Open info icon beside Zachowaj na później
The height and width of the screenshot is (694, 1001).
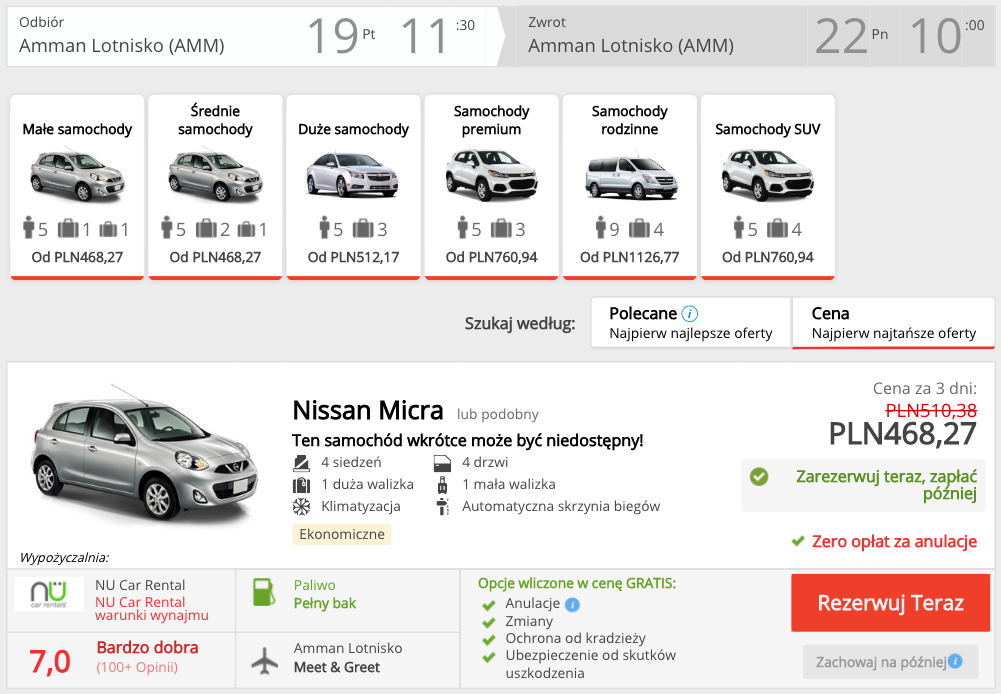(x=955, y=661)
